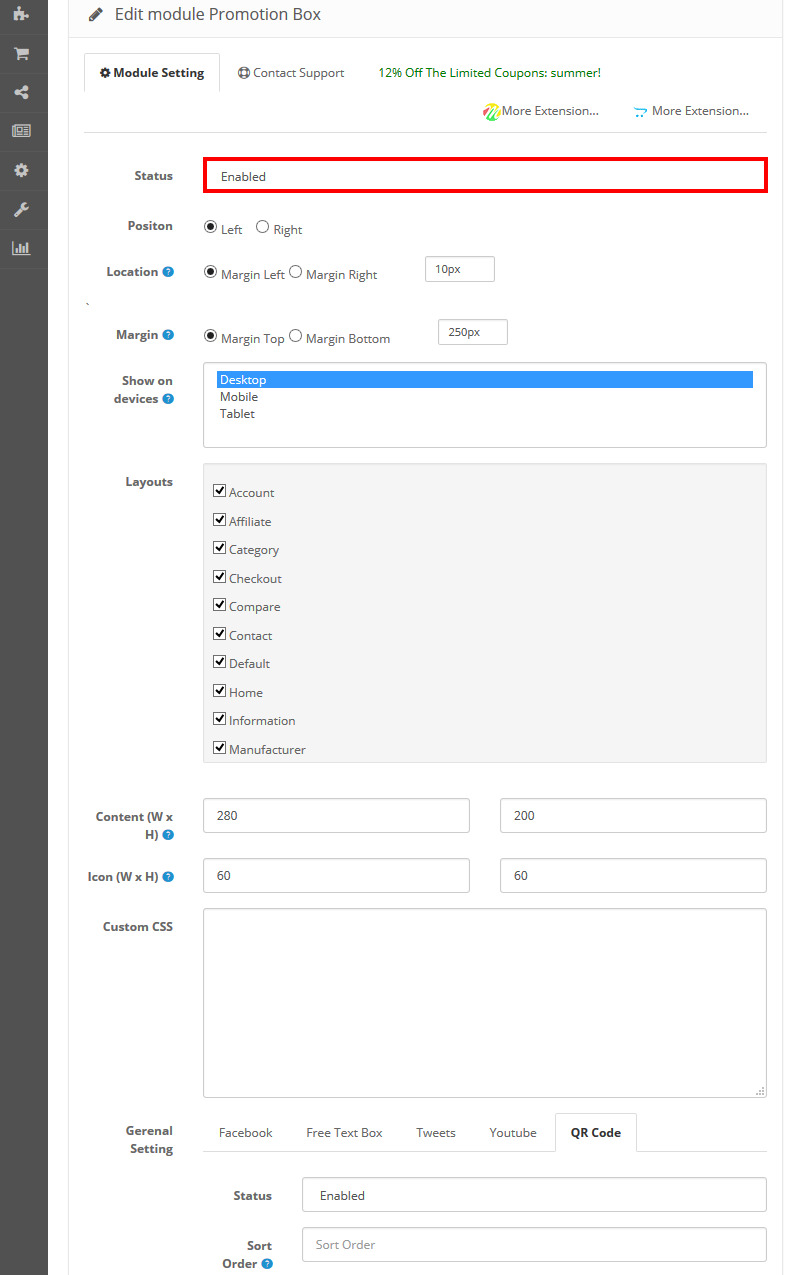Toggle the Manufacturer layout checkbox

[219, 748]
